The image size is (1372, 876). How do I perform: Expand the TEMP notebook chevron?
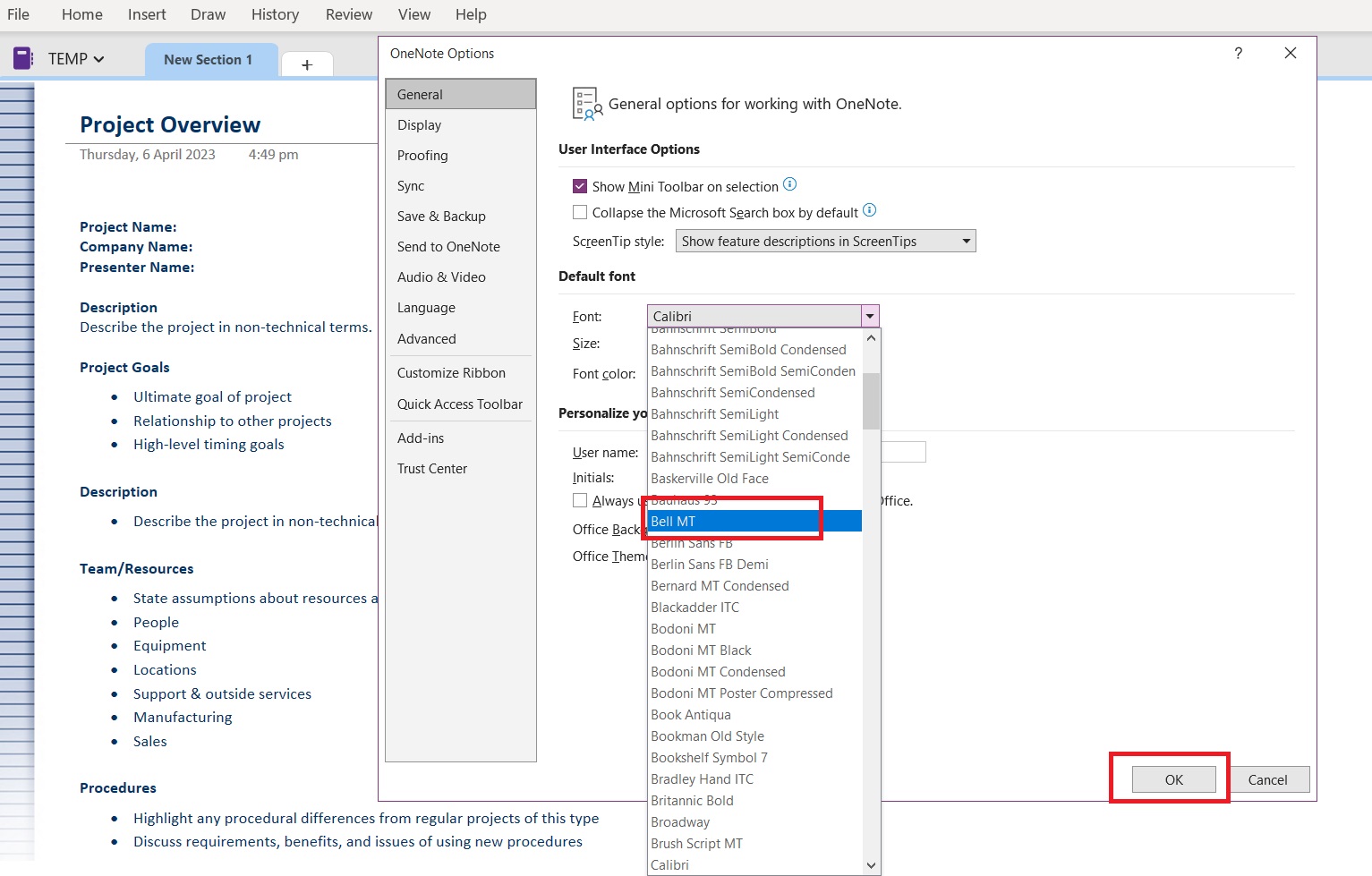click(x=98, y=57)
